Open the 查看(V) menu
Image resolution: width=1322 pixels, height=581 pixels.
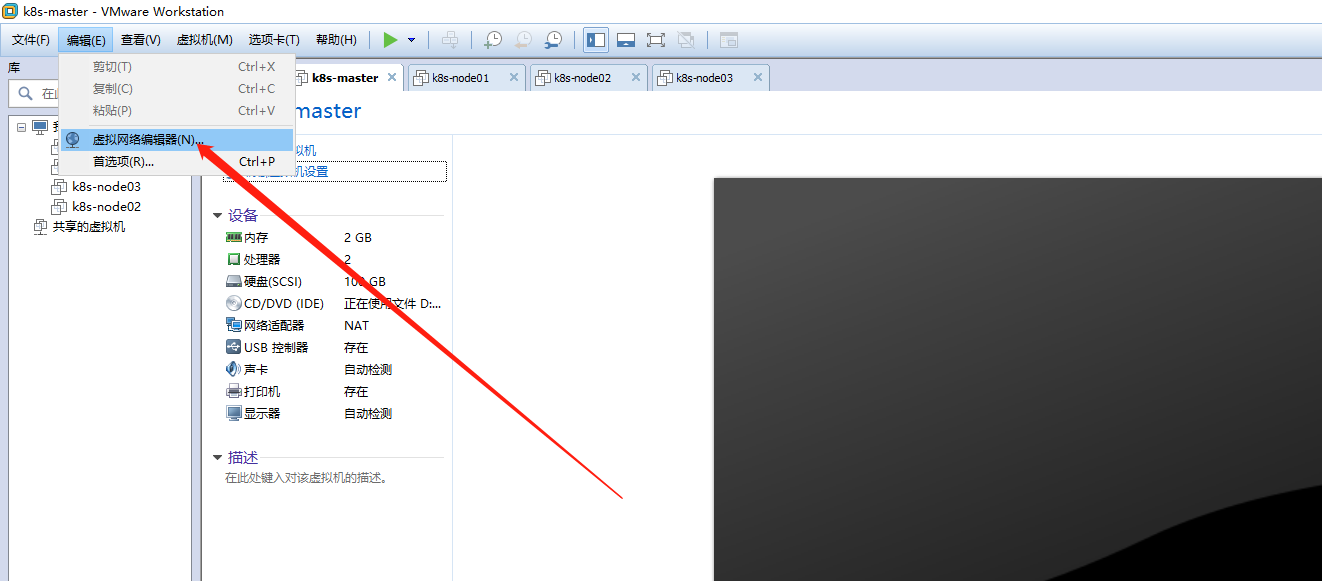point(141,40)
